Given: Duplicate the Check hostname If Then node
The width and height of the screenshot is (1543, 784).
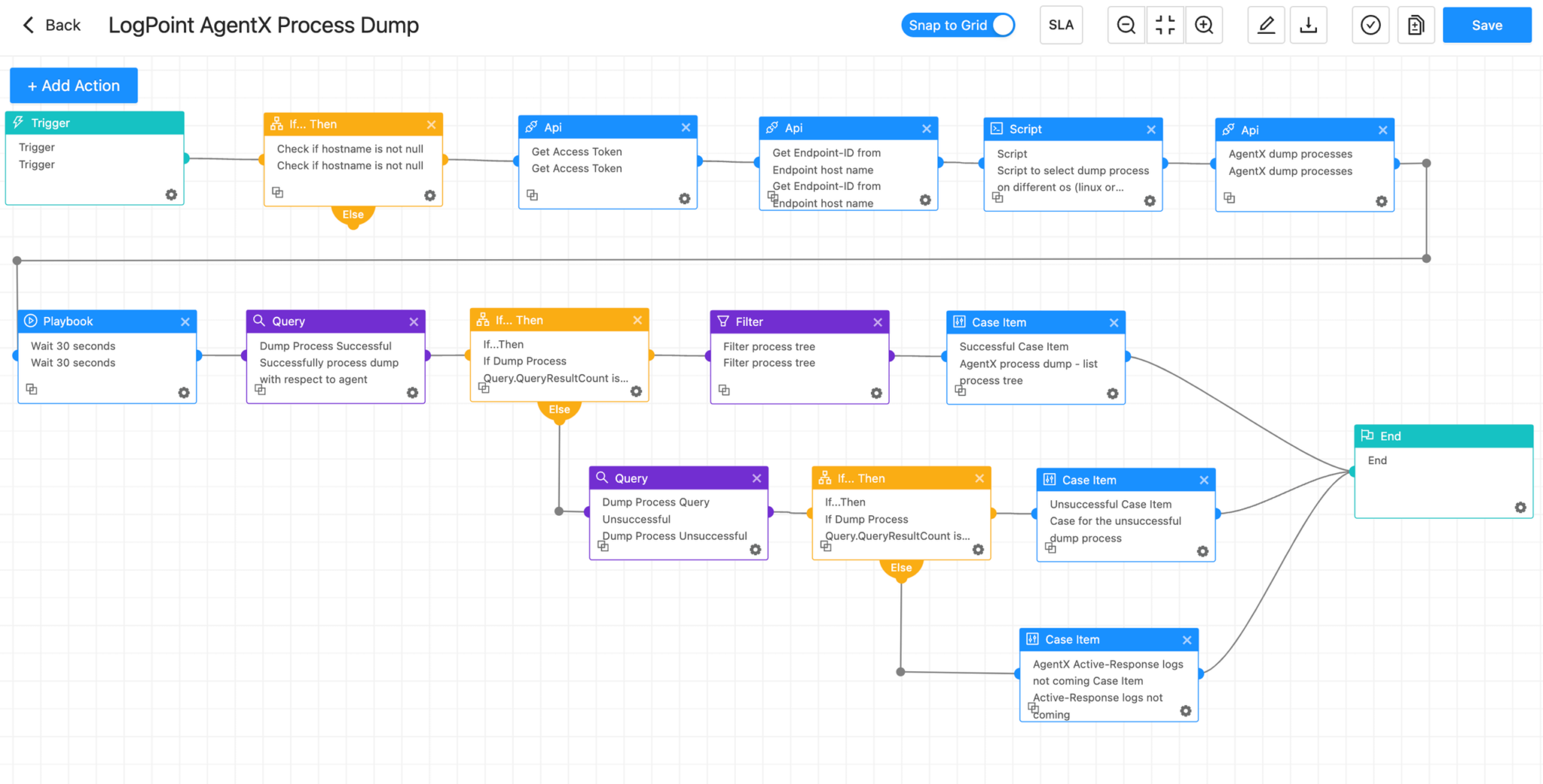Looking at the screenshot, I should coord(277,193).
